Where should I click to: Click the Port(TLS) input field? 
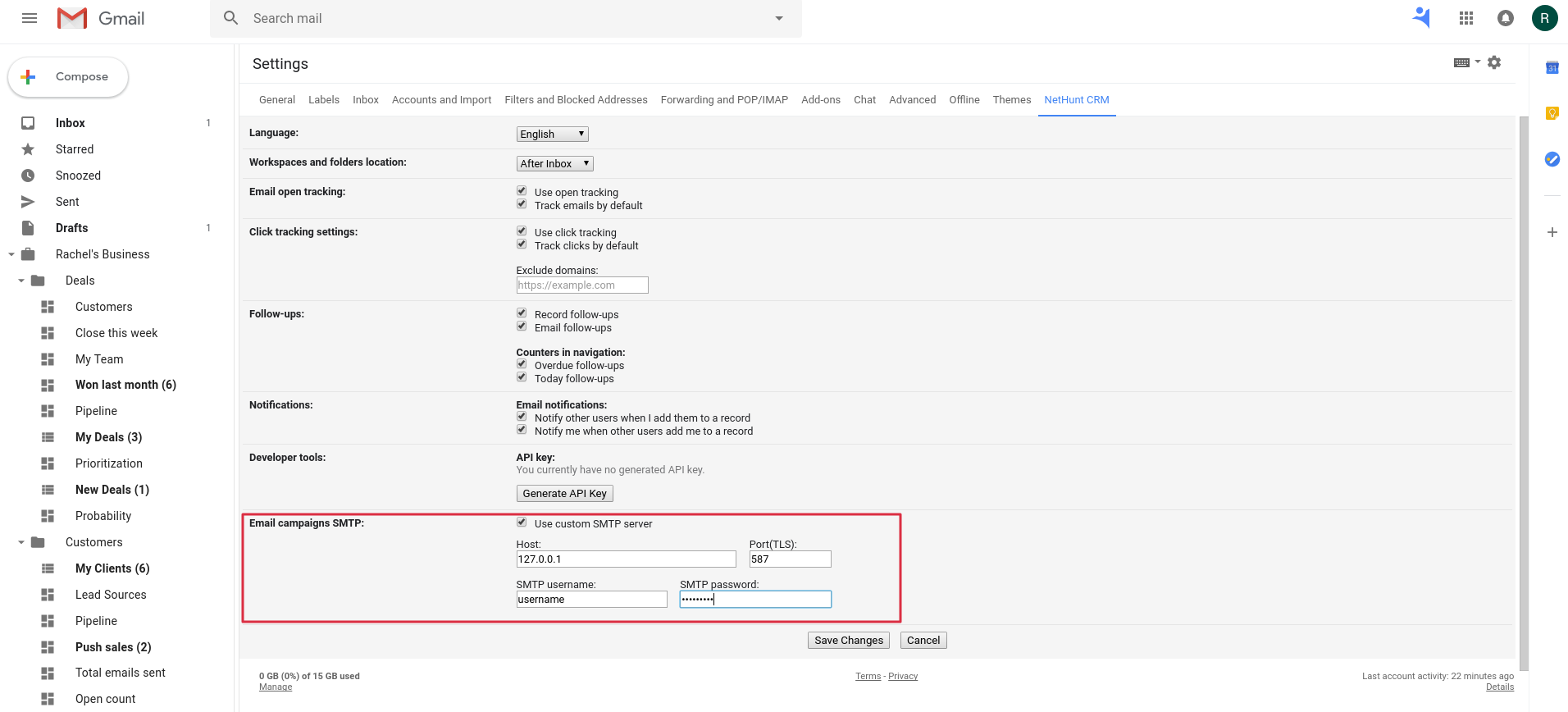tap(791, 559)
